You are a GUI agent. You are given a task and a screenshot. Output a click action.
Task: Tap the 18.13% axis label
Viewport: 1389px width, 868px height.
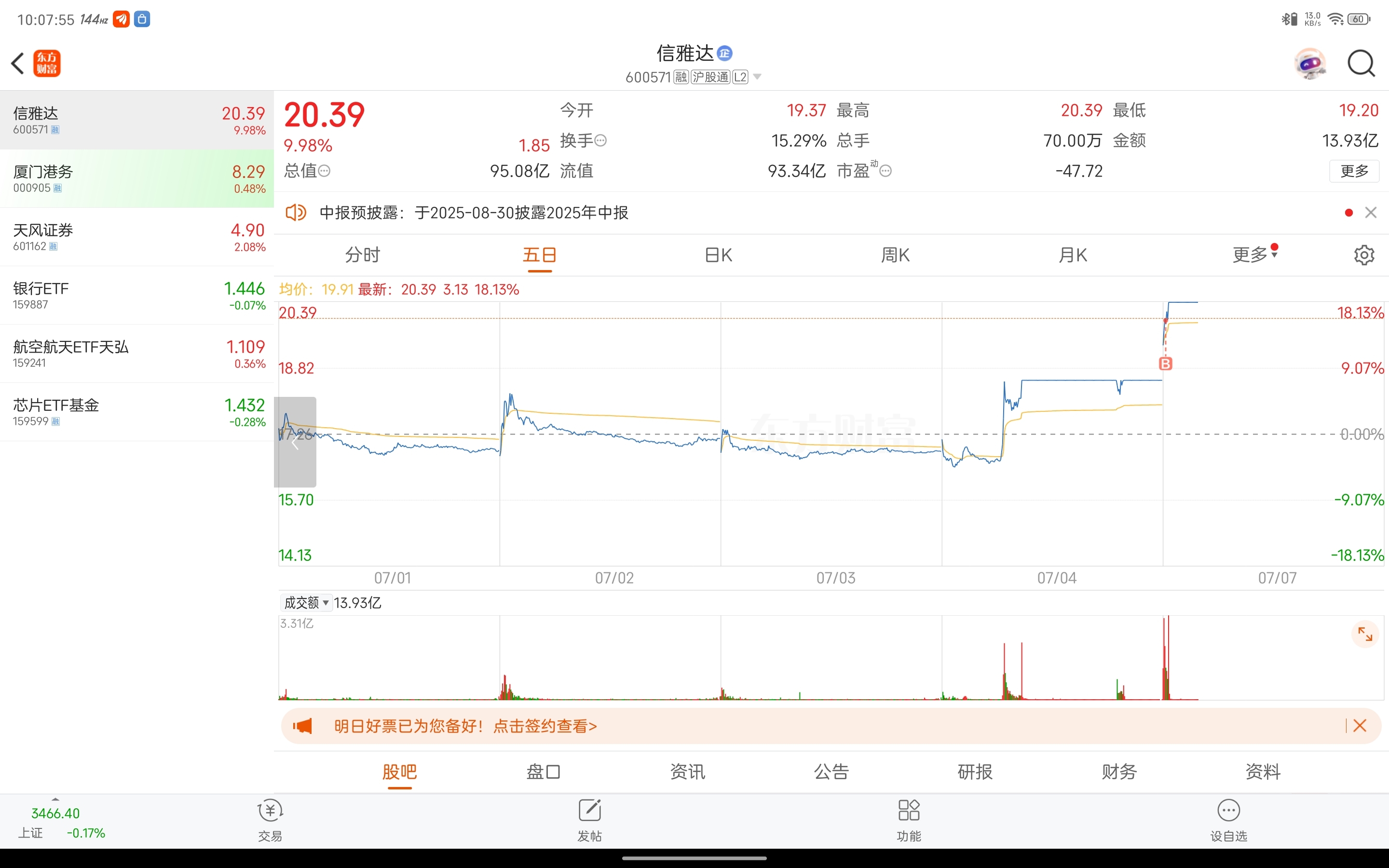1360,313
